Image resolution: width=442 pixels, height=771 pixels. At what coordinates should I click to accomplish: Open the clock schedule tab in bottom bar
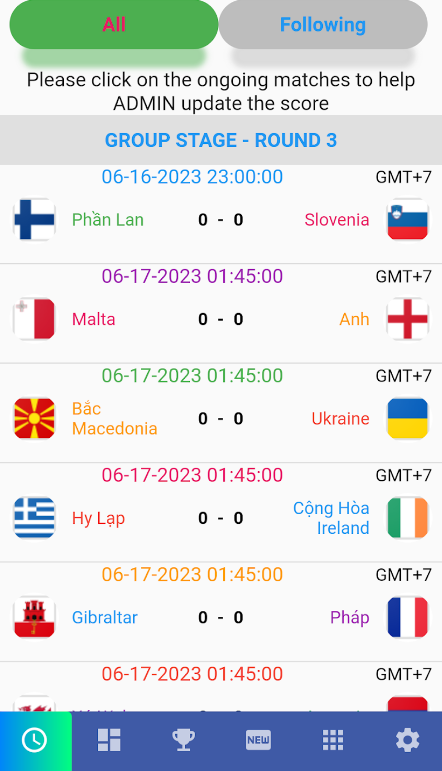[35, 740]
